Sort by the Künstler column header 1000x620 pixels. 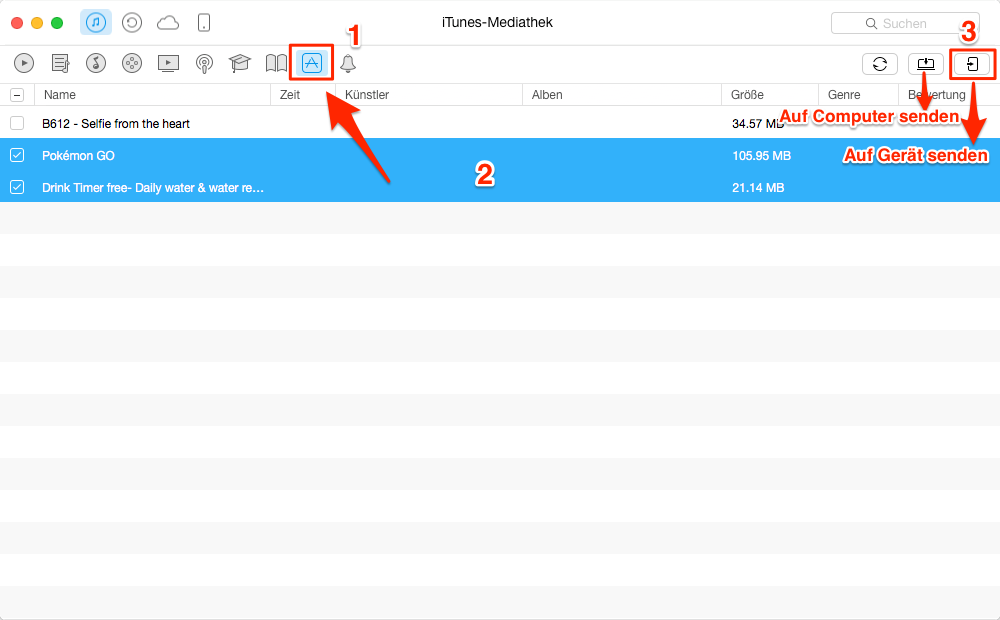(x=429, y=94)
